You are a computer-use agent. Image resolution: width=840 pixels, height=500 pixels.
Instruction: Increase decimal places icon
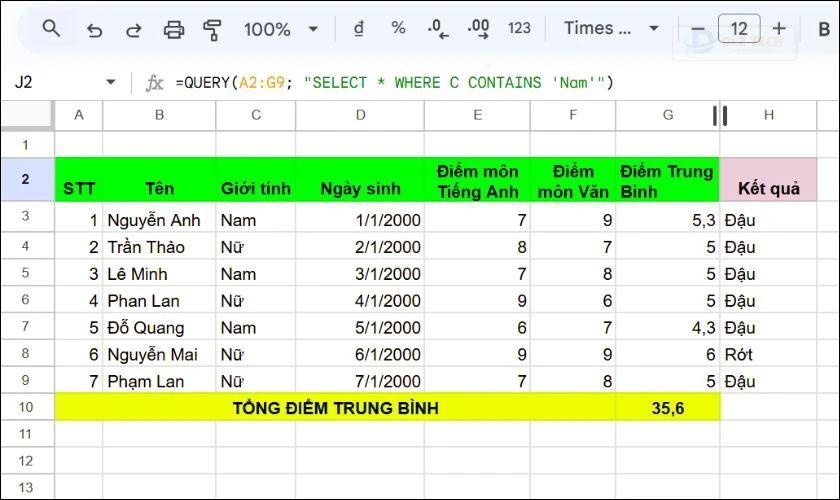tap(478, 29)
